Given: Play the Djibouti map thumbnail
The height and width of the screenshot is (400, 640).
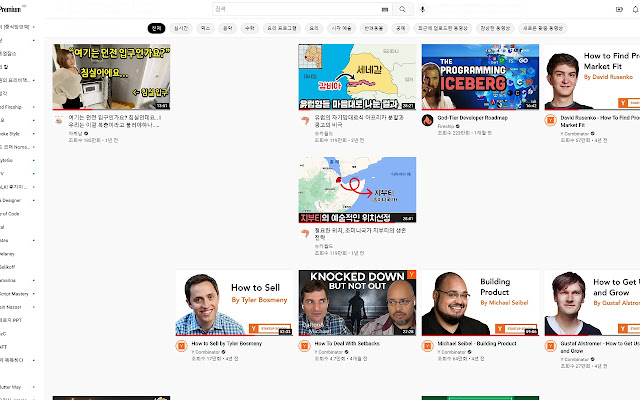Looking at the screenshot, I should click(357, 190).
